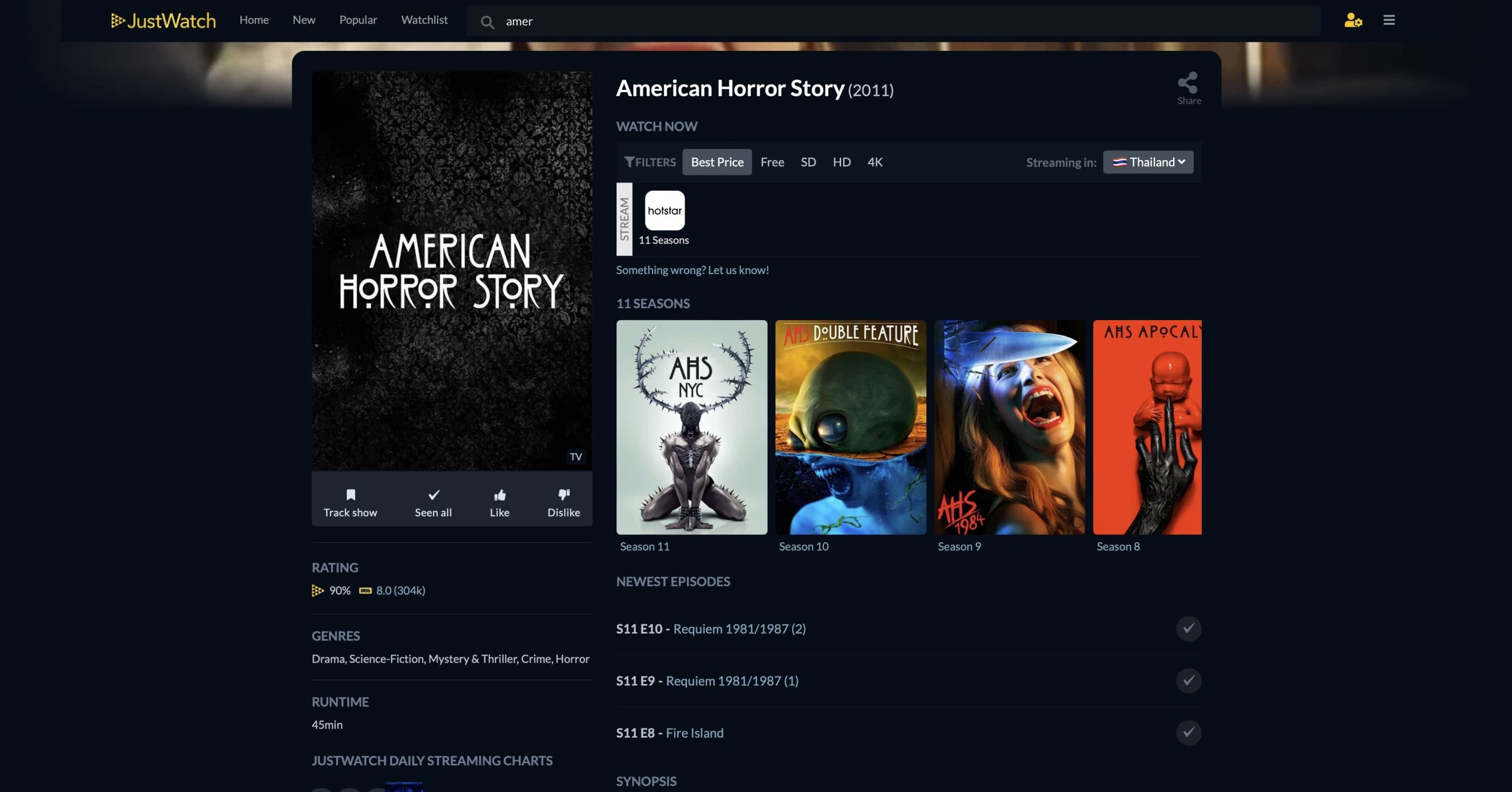
Task: Switch to the 4K quality tab
Action: 875,162
